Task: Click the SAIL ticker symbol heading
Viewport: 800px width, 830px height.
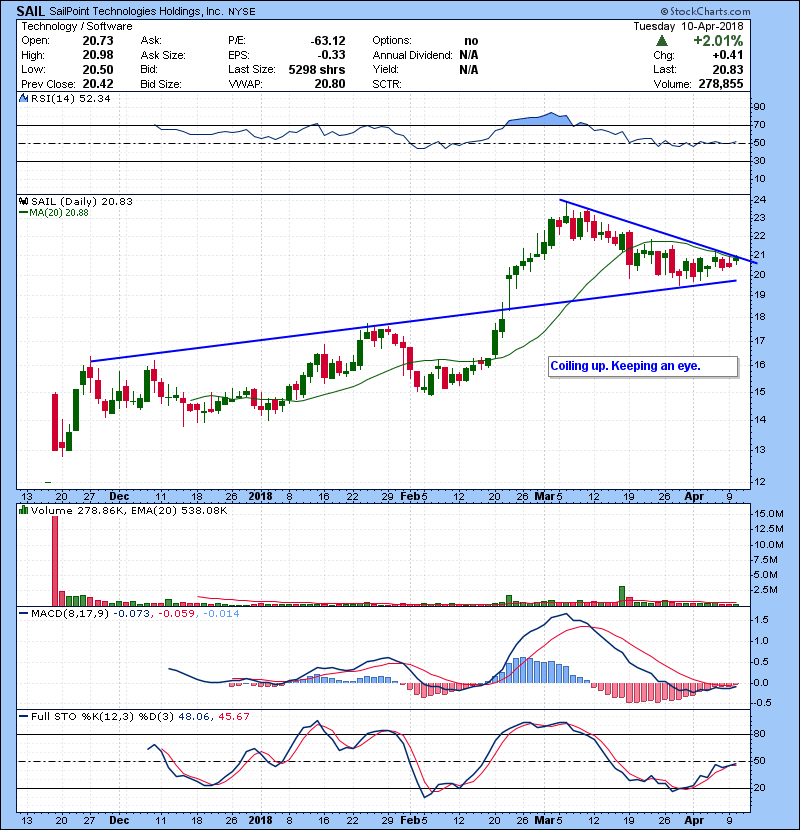Action: (x=31, y=11)
